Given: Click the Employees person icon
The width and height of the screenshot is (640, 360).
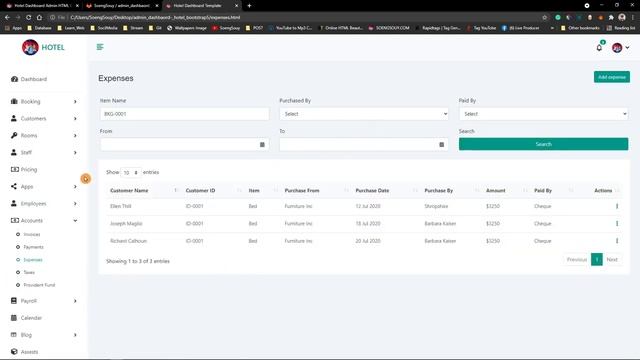Looking at the screenshot, I should coord(14,203).
